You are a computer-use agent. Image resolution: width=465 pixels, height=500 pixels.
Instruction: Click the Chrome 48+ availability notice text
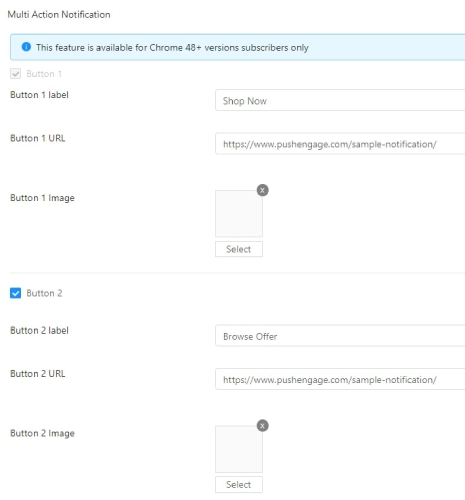tap(172, 48)
